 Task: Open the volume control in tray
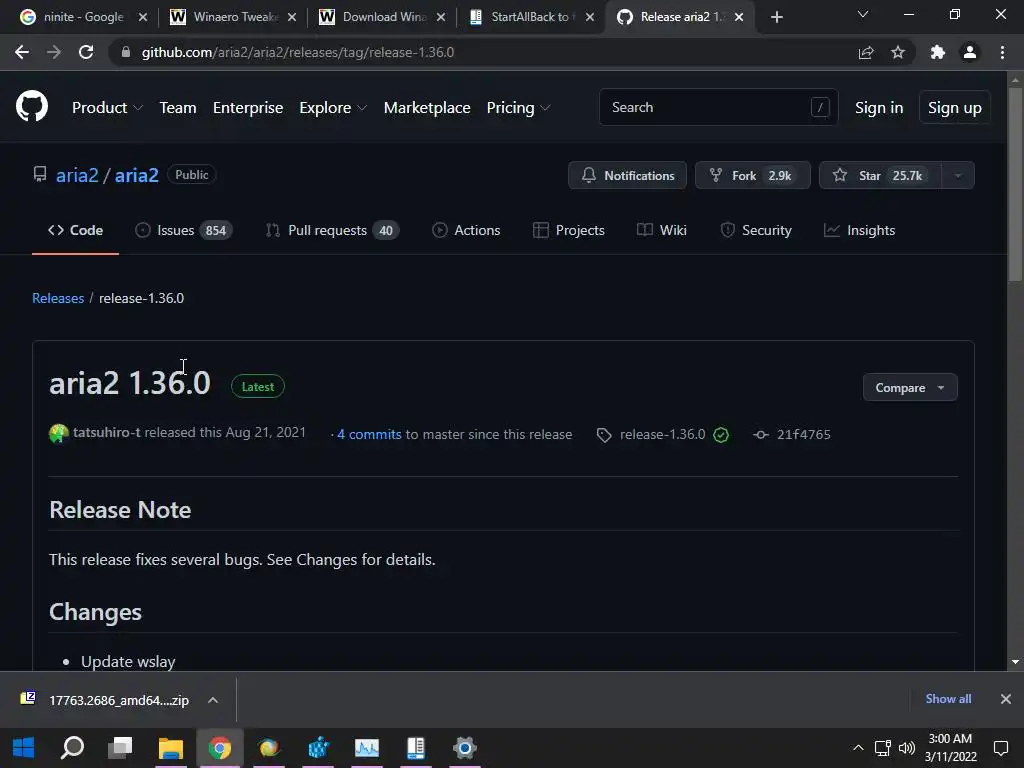click(x=906, y=748)
